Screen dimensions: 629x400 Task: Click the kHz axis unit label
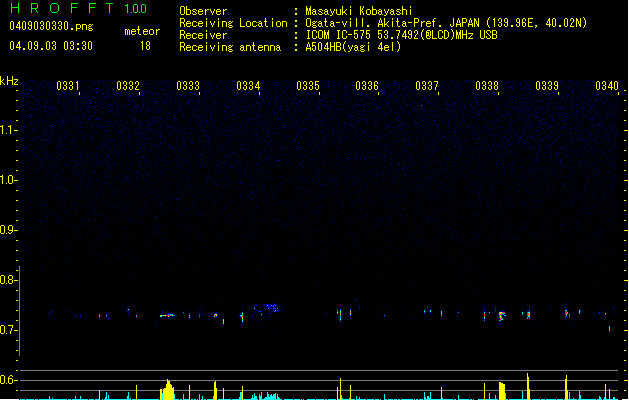point(9,81)
